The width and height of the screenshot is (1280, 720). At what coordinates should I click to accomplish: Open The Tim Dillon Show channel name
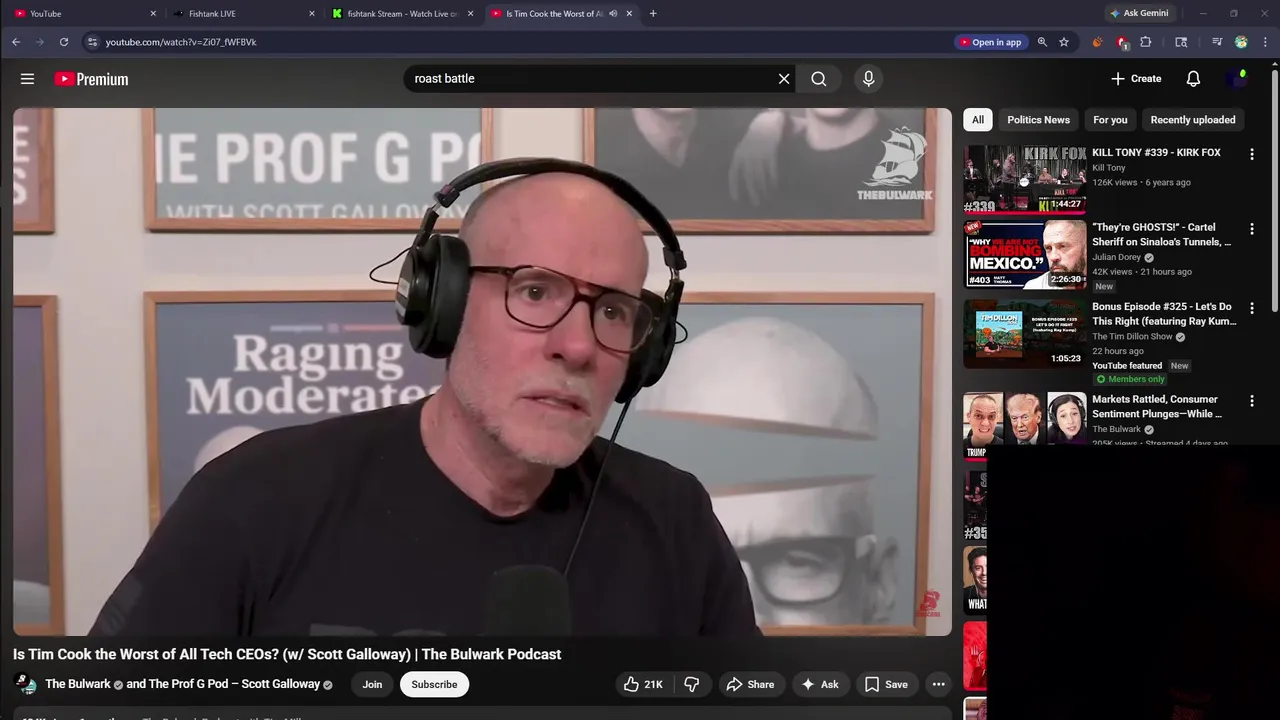(x=1132, y=337)
